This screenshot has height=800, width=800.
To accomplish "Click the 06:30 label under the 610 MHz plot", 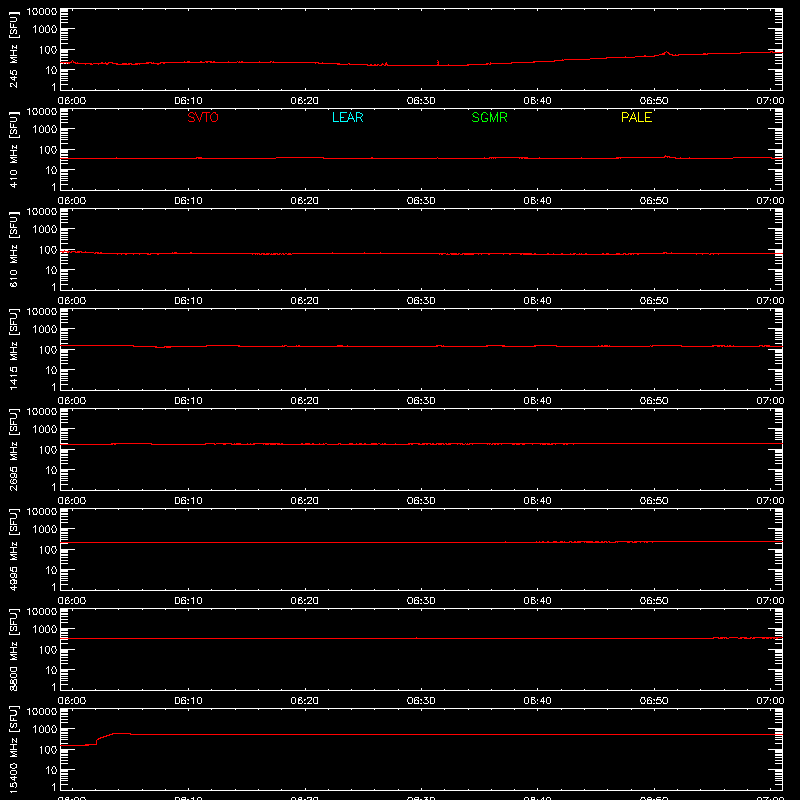I will (x=421, y=301).
